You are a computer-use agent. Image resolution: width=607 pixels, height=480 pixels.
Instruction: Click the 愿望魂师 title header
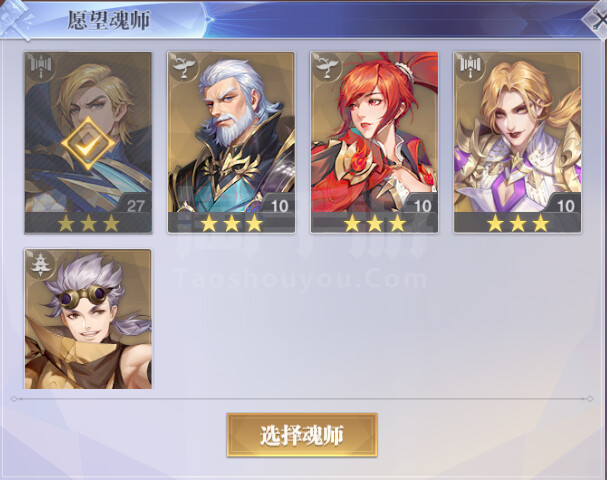pos(109,21)
